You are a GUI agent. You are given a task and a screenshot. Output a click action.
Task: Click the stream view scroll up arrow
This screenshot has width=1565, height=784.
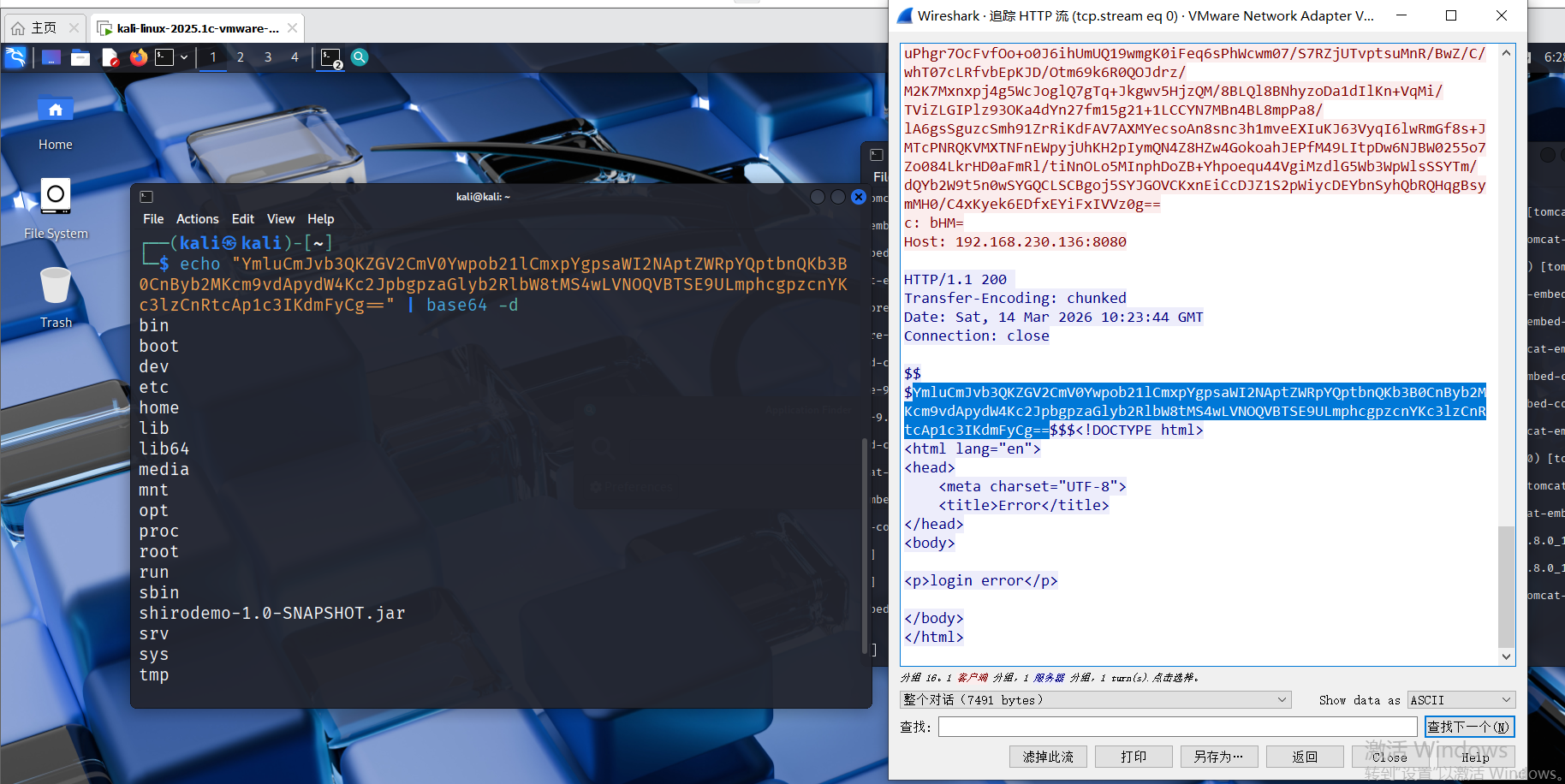click(x=1506, y=53)
